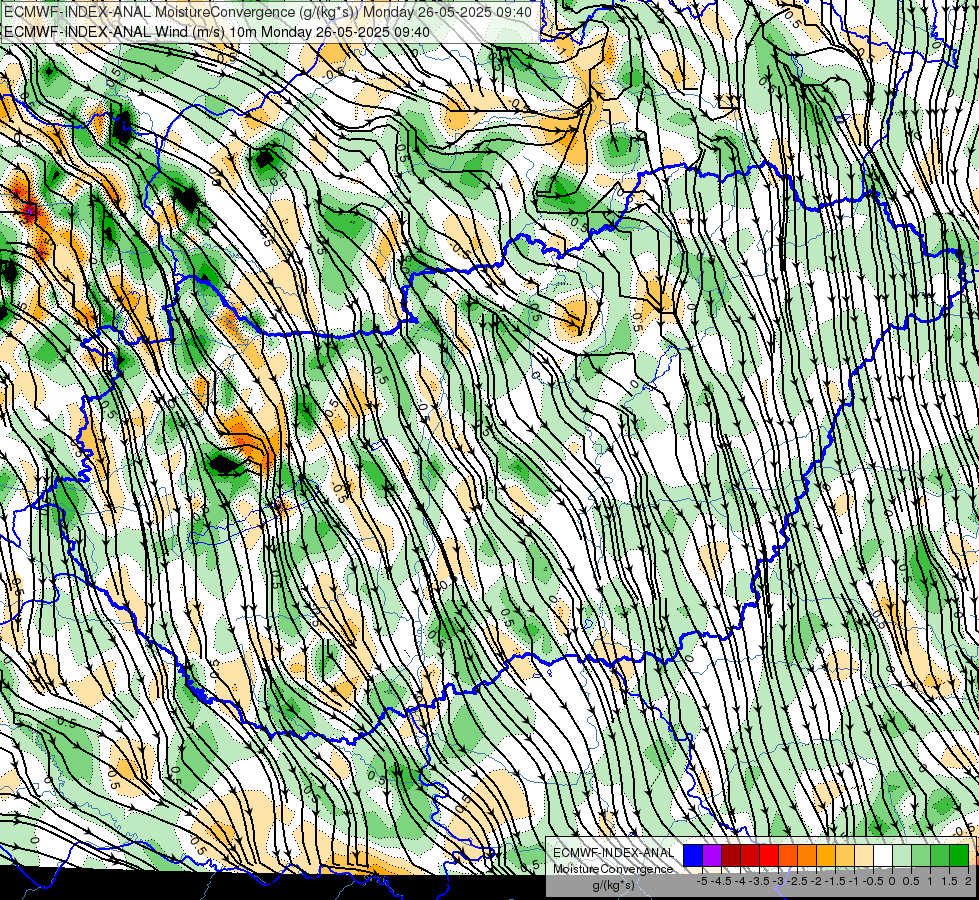Click the Wind (m/s) 10m title line
The width and height of the screenshot is (979, 900).
pyautogui.click(x=217, y=31)
